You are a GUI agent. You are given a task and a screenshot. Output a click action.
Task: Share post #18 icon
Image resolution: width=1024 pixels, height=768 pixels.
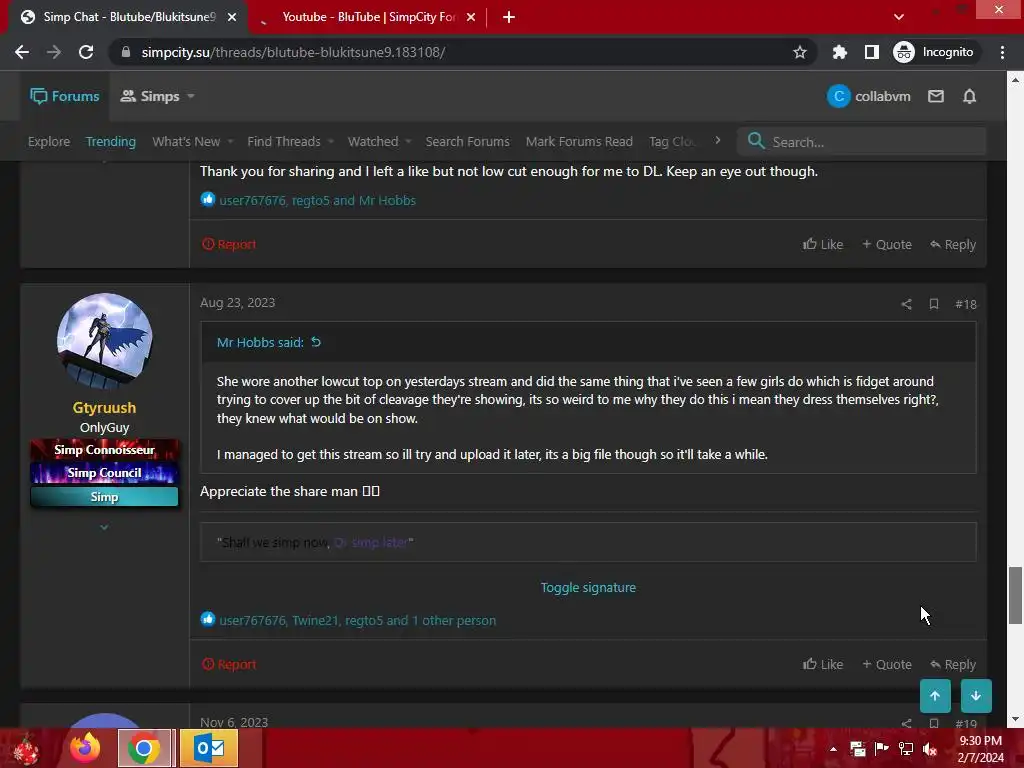[906, 304]
